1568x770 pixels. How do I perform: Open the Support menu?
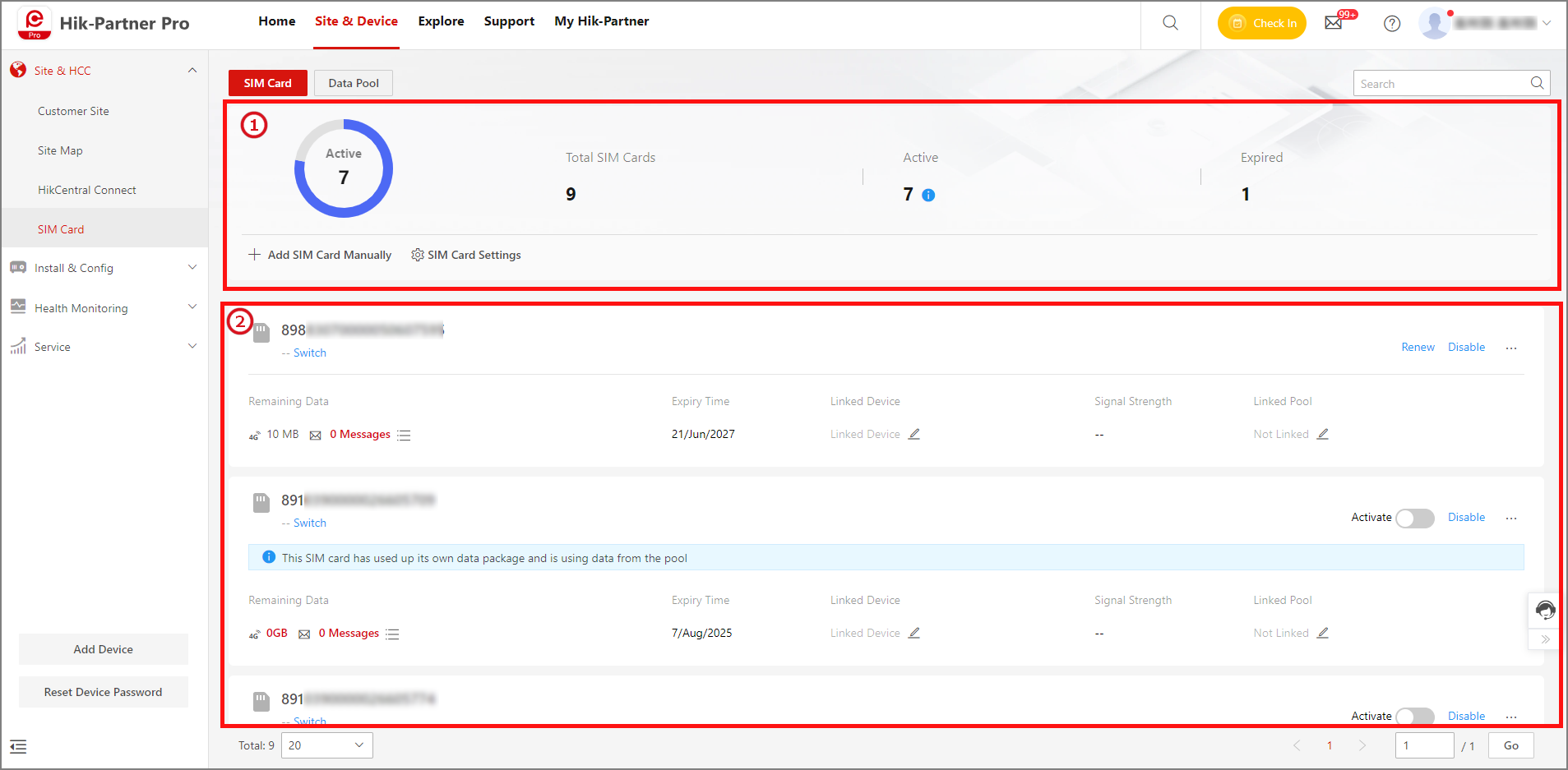coord(509,21)
